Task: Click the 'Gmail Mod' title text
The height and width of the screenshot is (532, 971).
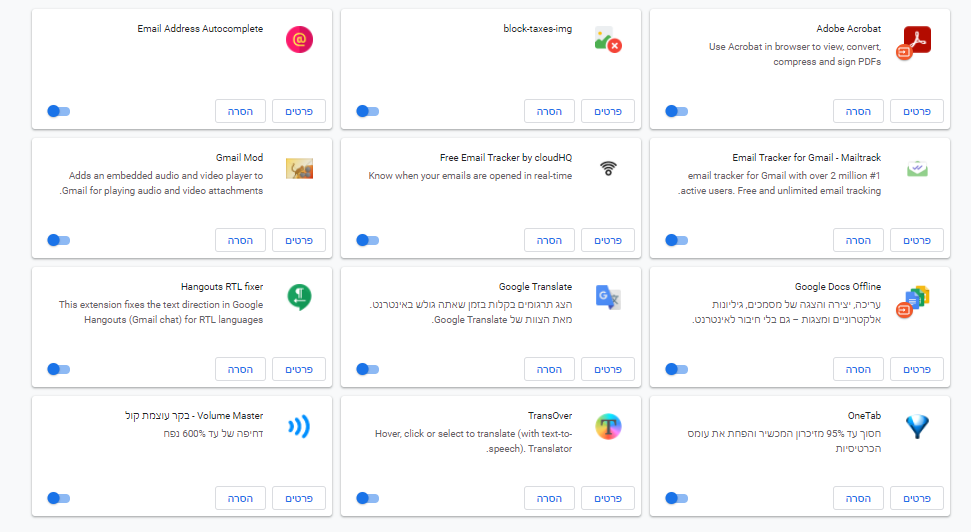Action: 239,158
